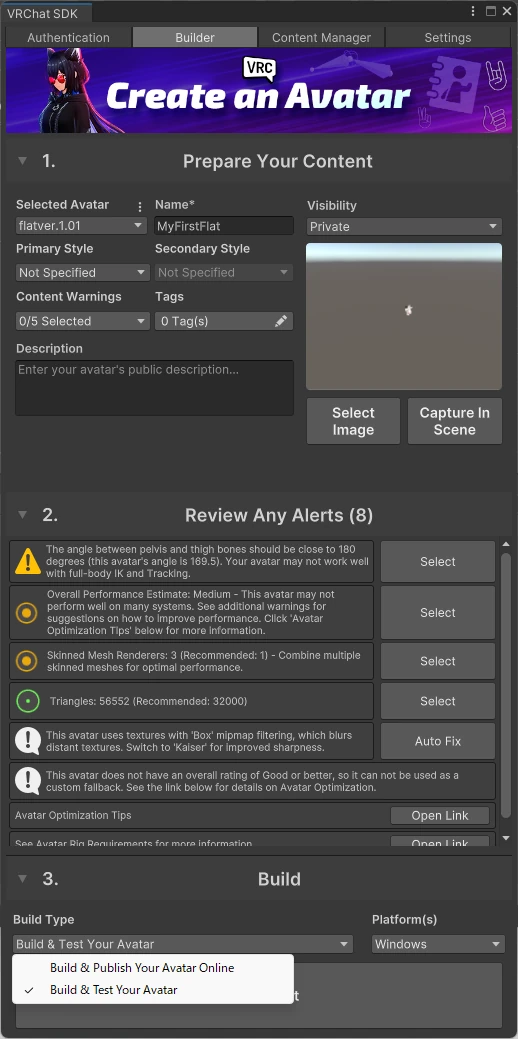Click the speech bubble icon for mipmap filtering alert
518x1039 pixels.
(x=28, y=741)
